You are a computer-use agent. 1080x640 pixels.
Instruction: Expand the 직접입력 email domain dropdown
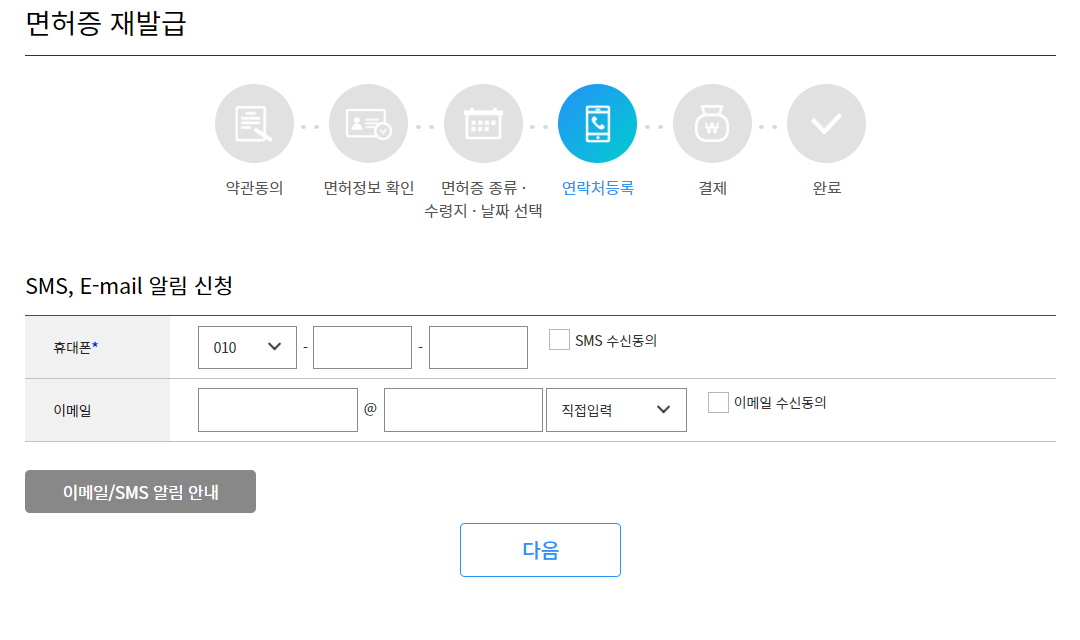(x=615, y=409)
